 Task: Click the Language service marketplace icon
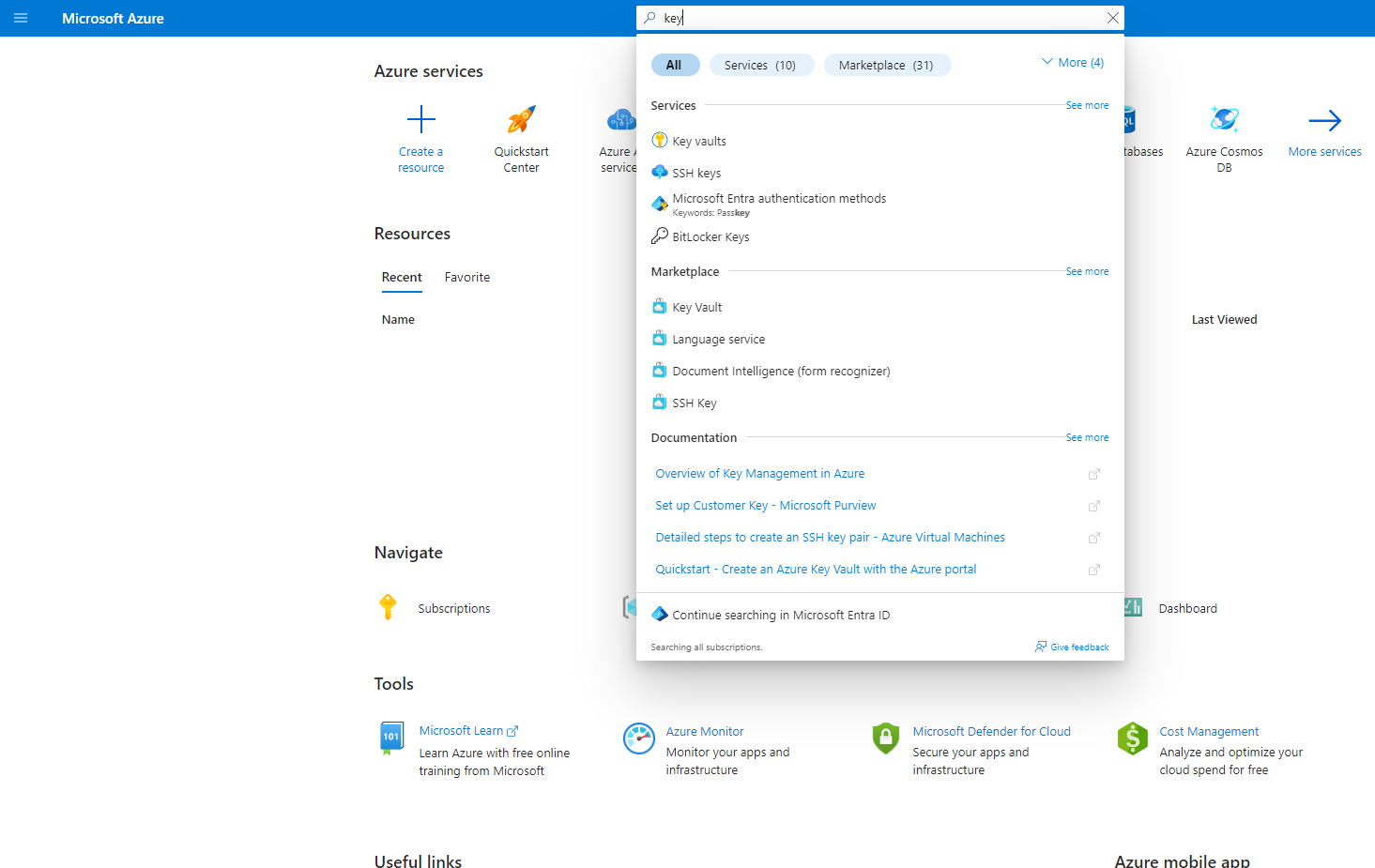click(x=660, y=339)
